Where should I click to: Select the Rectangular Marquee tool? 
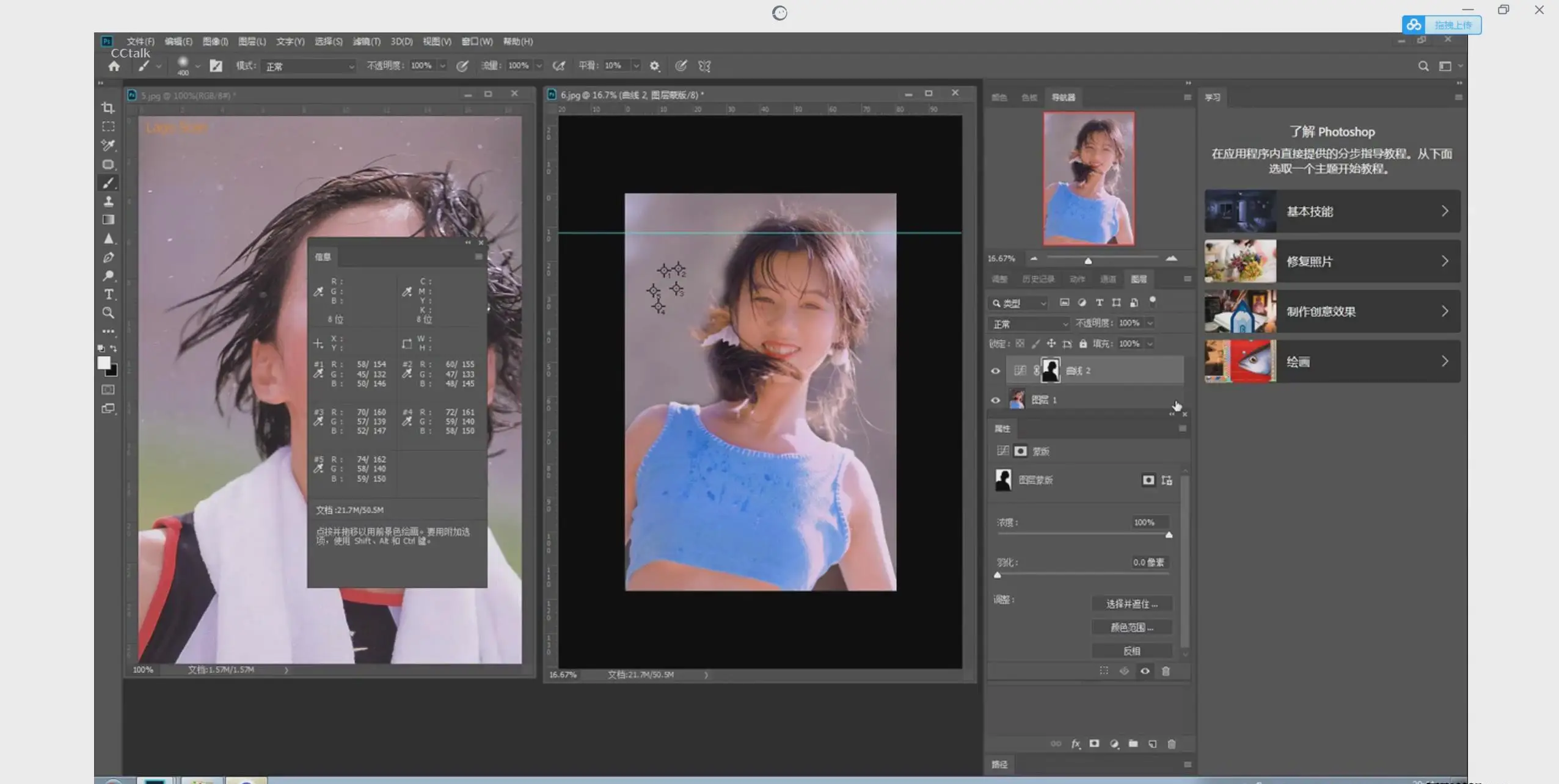click(x=108, y=127)
